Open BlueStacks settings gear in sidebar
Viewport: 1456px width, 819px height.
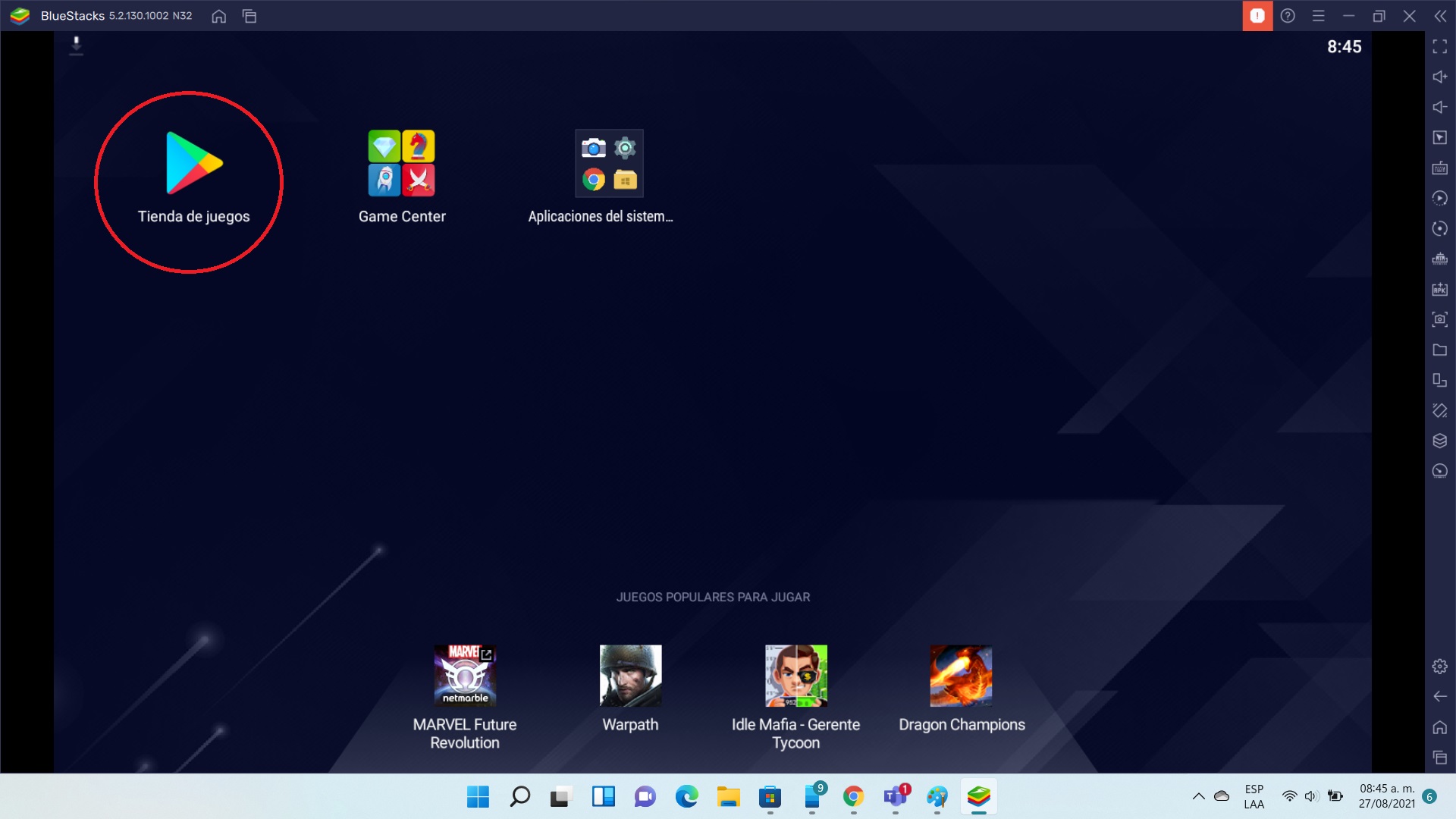(x=1439, y=666)
